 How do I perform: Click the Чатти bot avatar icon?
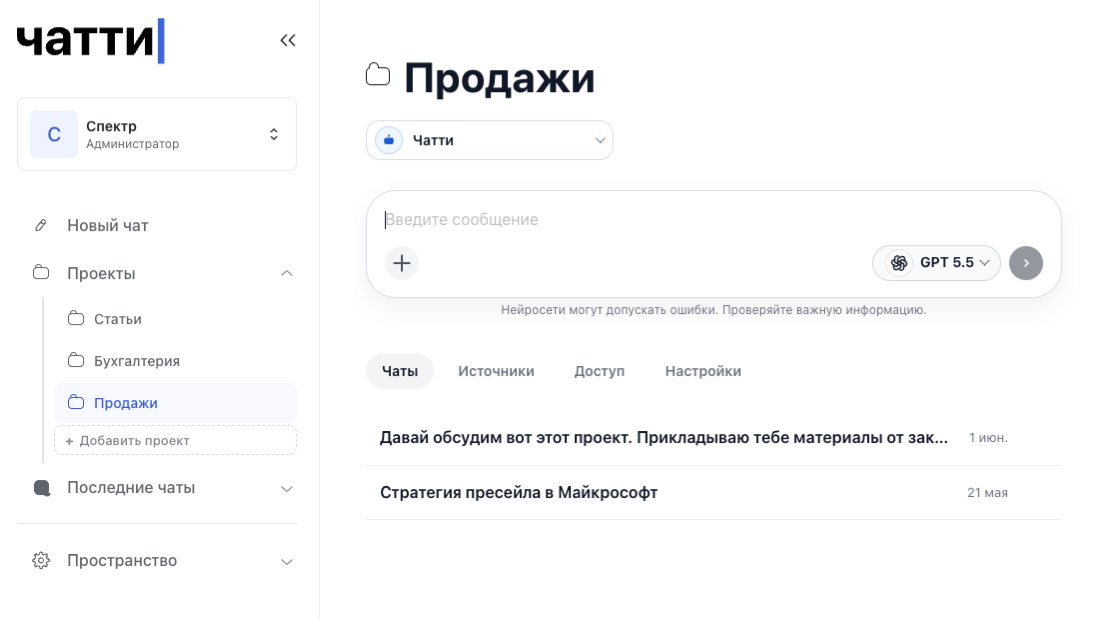pos(389,140)
